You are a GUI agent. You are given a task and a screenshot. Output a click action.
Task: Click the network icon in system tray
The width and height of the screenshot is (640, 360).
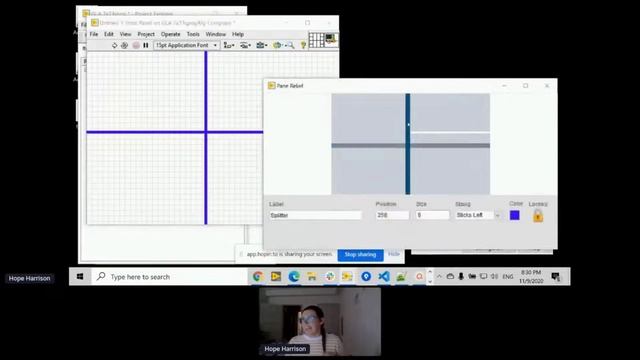point(483,277)
